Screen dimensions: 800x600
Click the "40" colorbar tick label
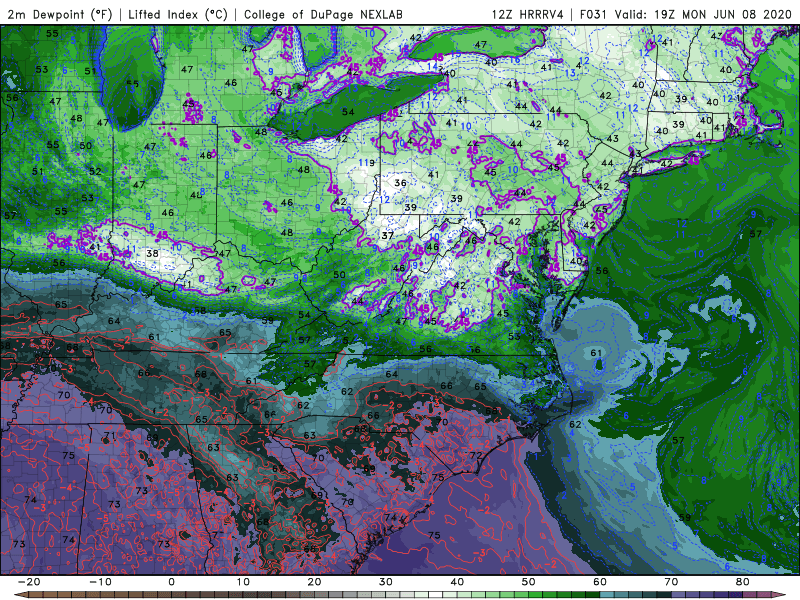click(457, 582)
